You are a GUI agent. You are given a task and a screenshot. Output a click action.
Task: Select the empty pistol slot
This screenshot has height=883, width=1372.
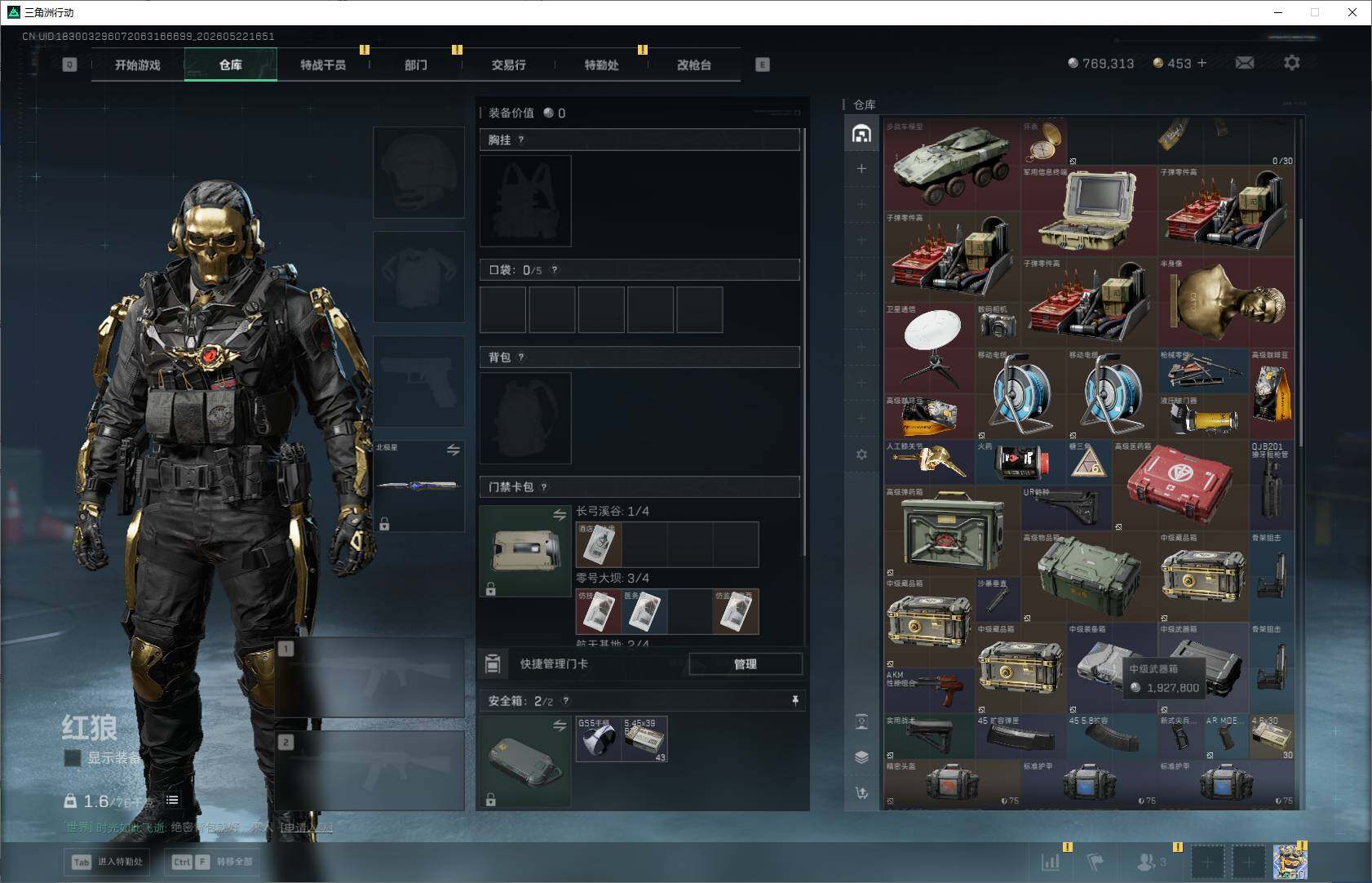point(419,381)
